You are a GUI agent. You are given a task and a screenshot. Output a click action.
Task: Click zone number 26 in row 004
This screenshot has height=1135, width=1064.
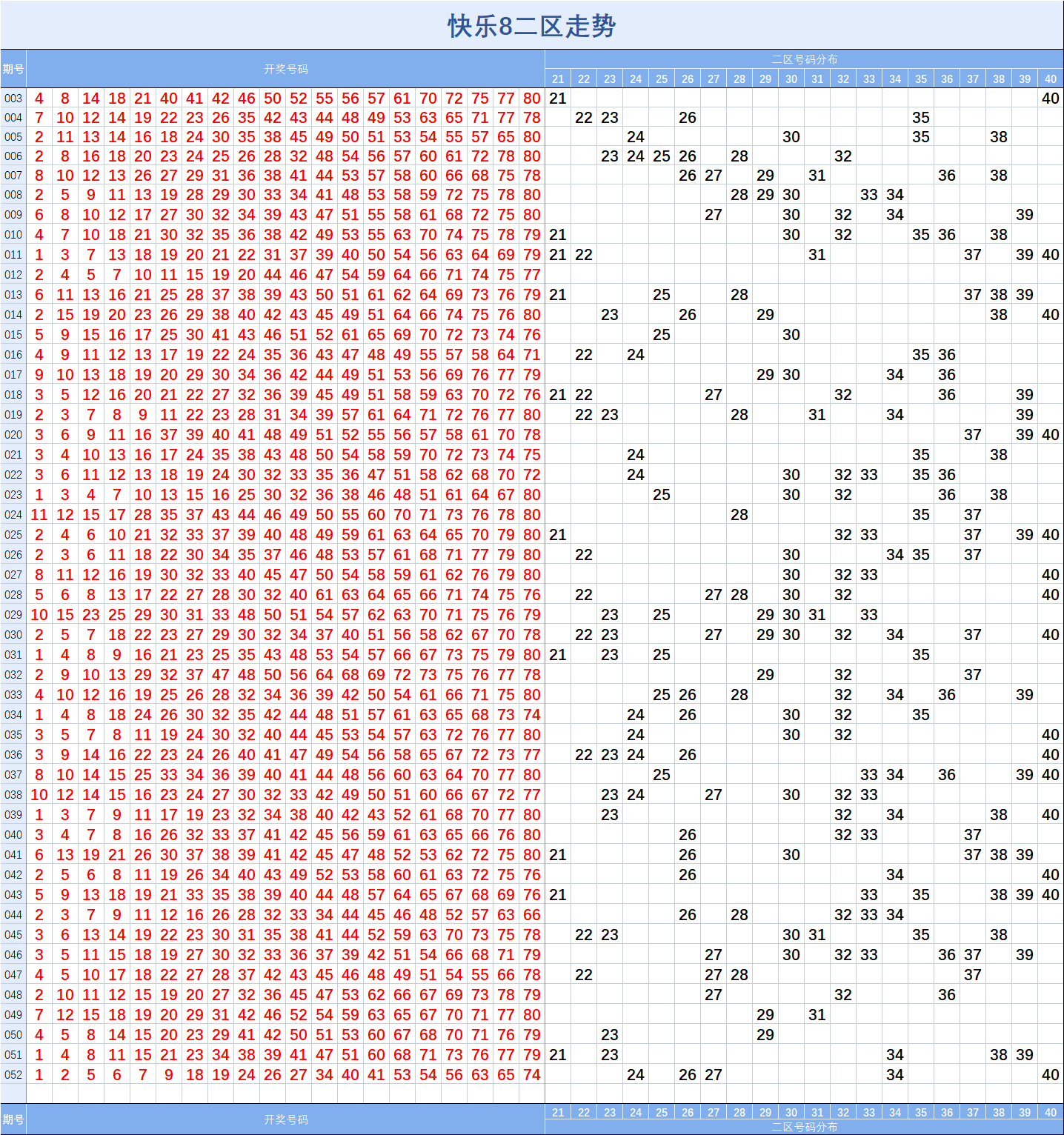(688, 118)
